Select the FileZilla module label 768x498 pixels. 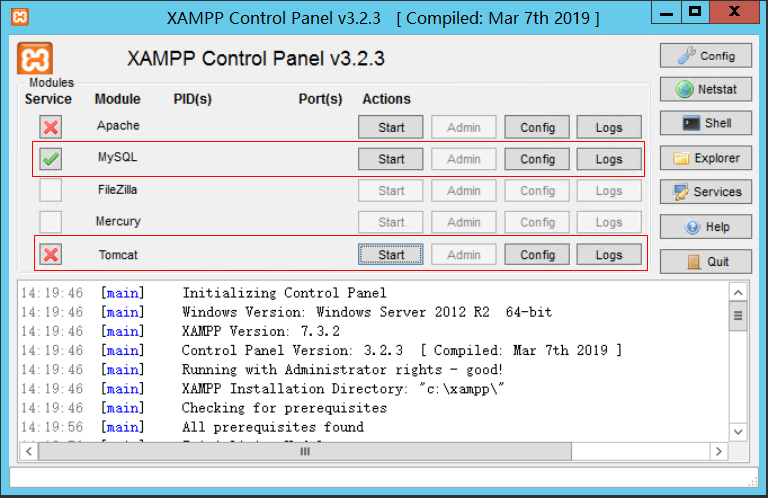click(118, 190)
